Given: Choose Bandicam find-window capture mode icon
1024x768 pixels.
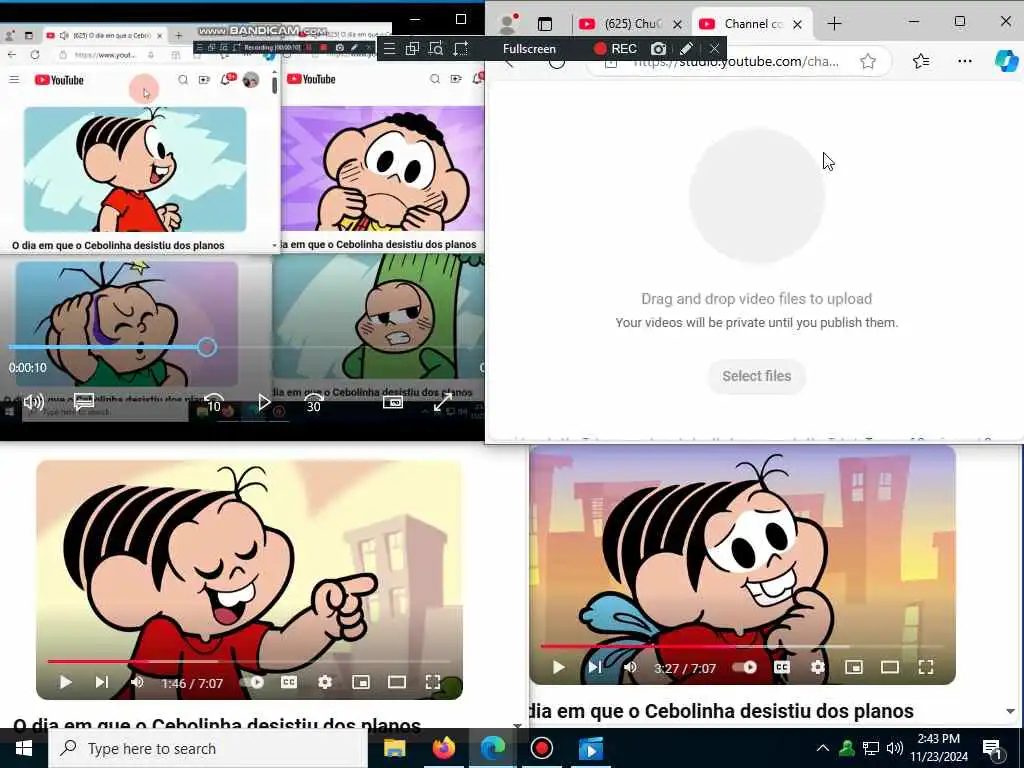Looking at the screenshot, I should (x=436, y=49).
